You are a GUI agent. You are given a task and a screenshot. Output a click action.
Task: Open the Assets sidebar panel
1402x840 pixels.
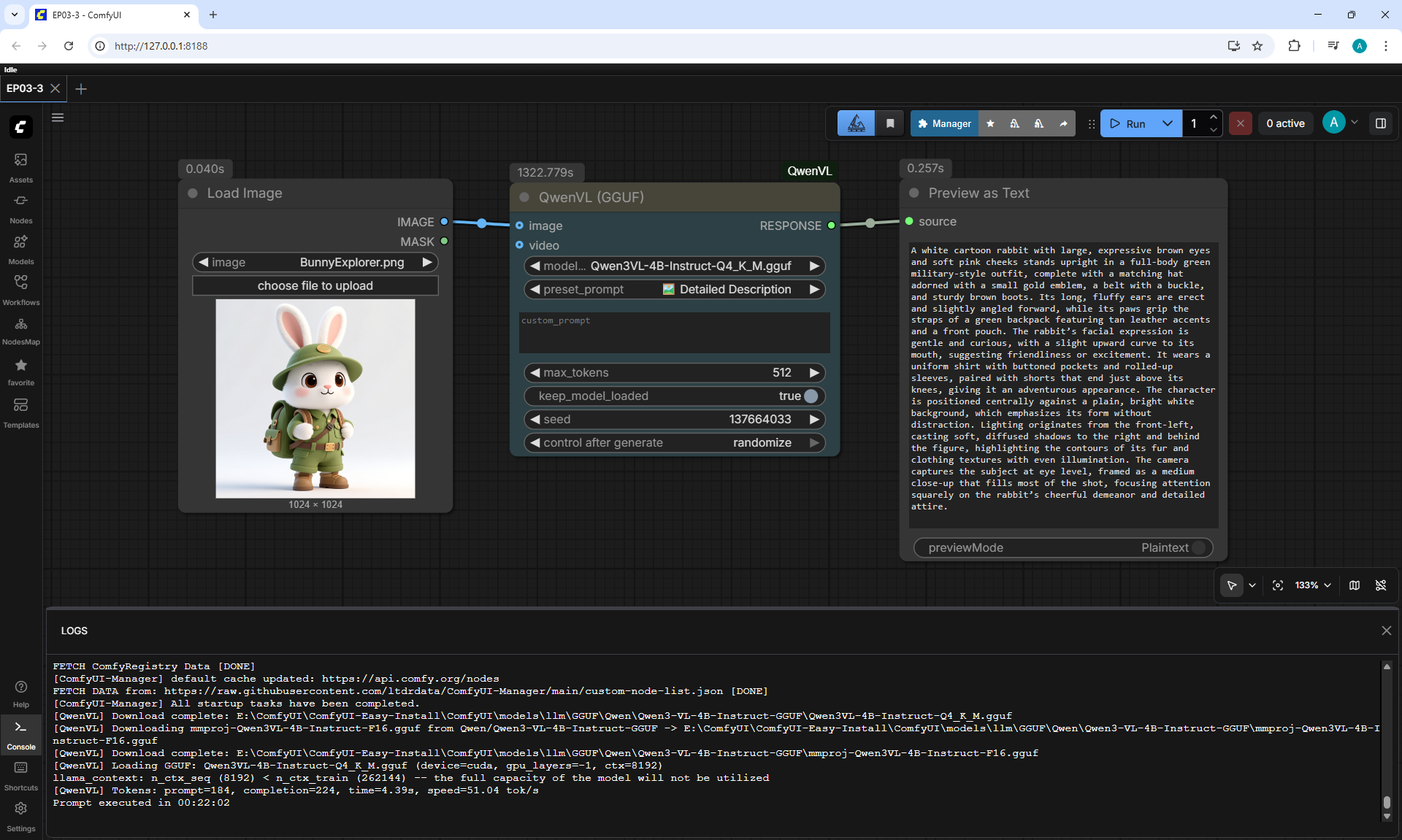click(x=20, y=167)
